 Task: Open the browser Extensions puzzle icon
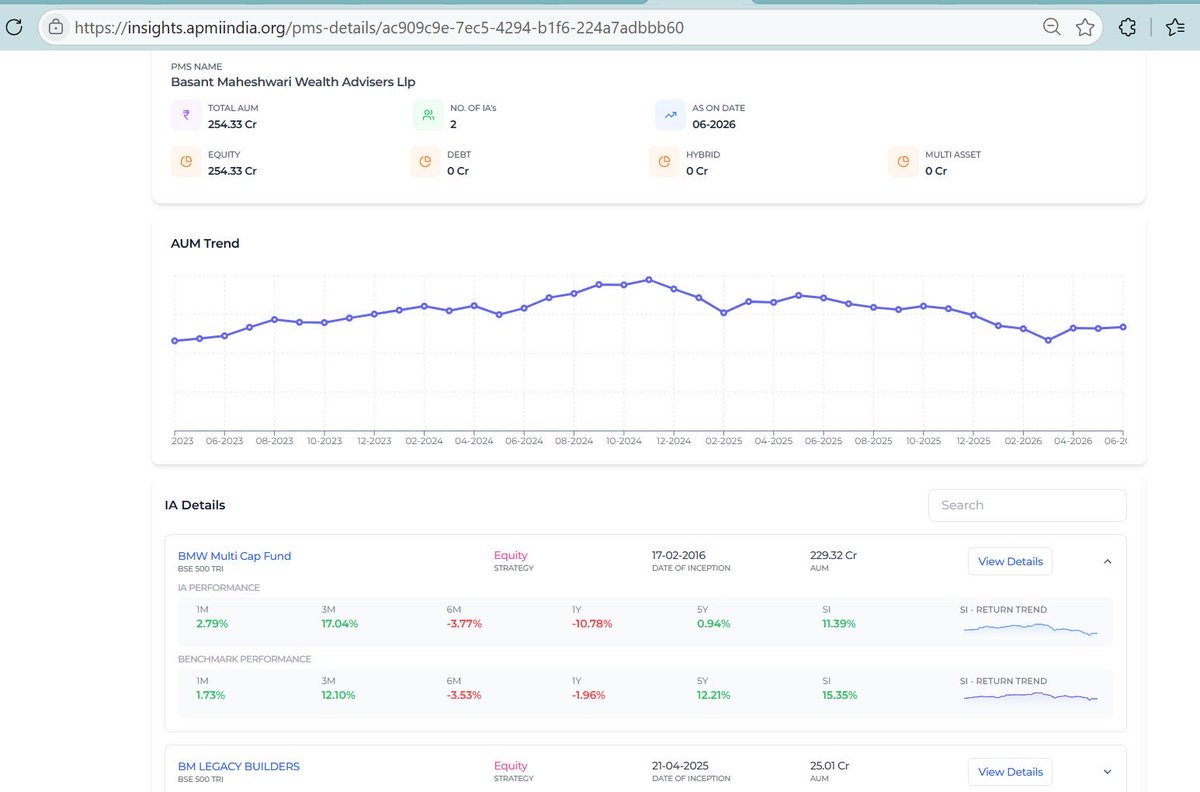tap(1127, 28)
